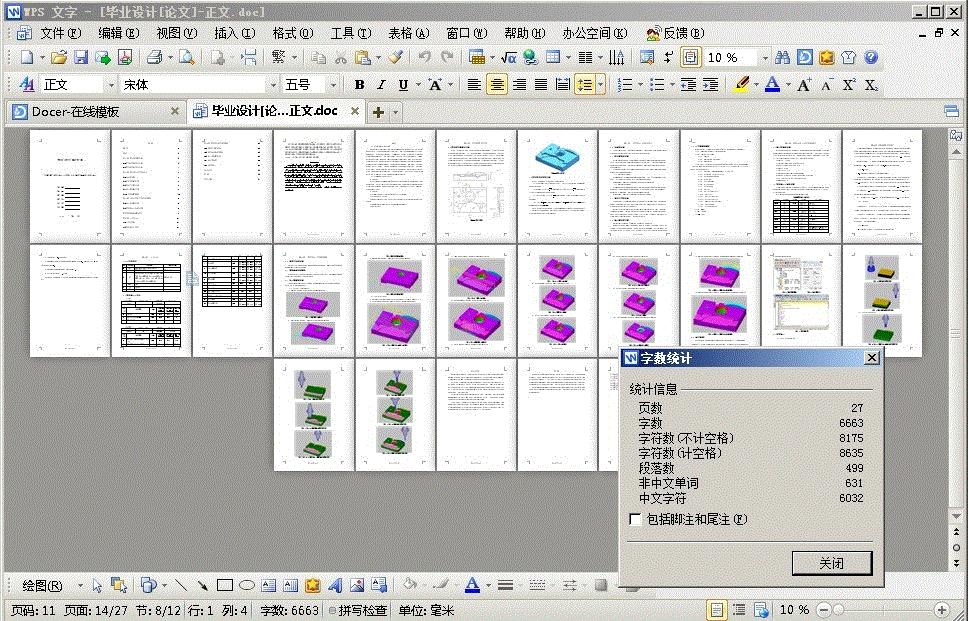Image resolution: width=968 pixels, height=621 pixels.
Task: Select the 毕业设计 document tab
Action: (275, 111)
